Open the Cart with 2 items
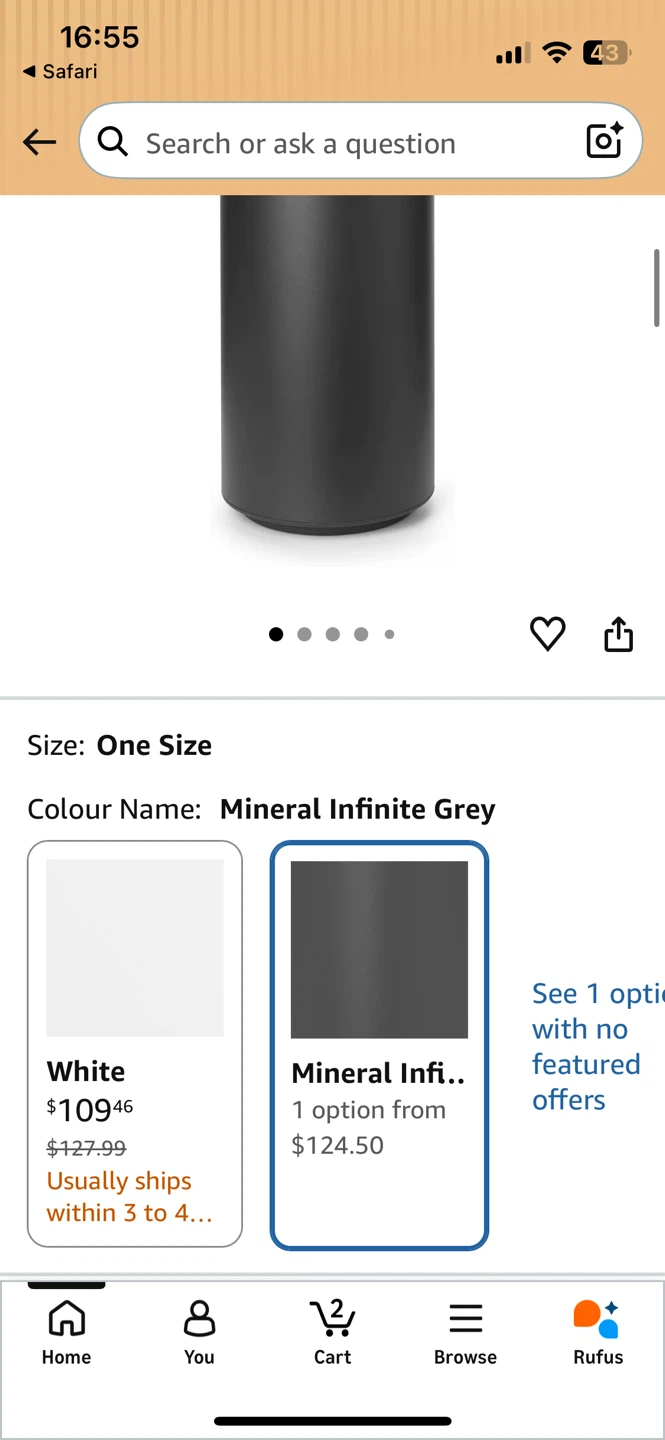 [333, 1331]
